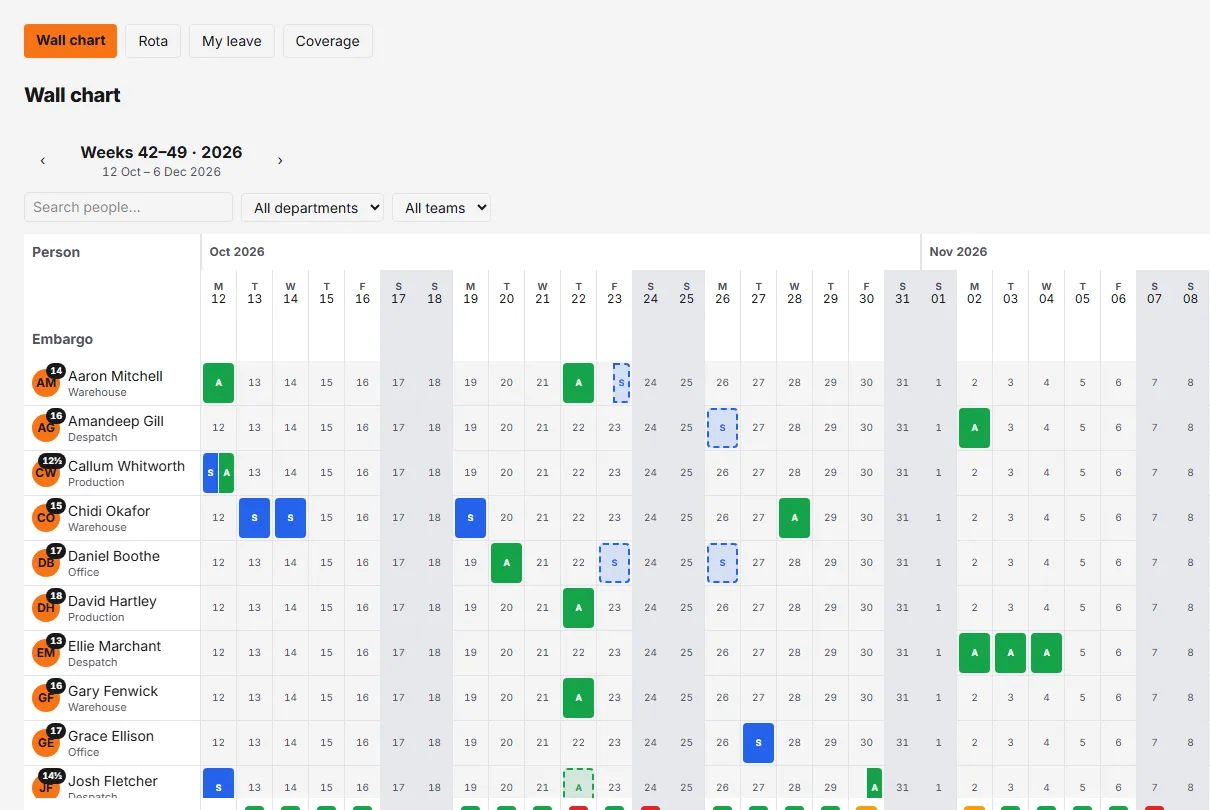This screenshot has height=810, width=1210.
Task: Open Amandeep Gill's name link
Action: click(116, 421)
